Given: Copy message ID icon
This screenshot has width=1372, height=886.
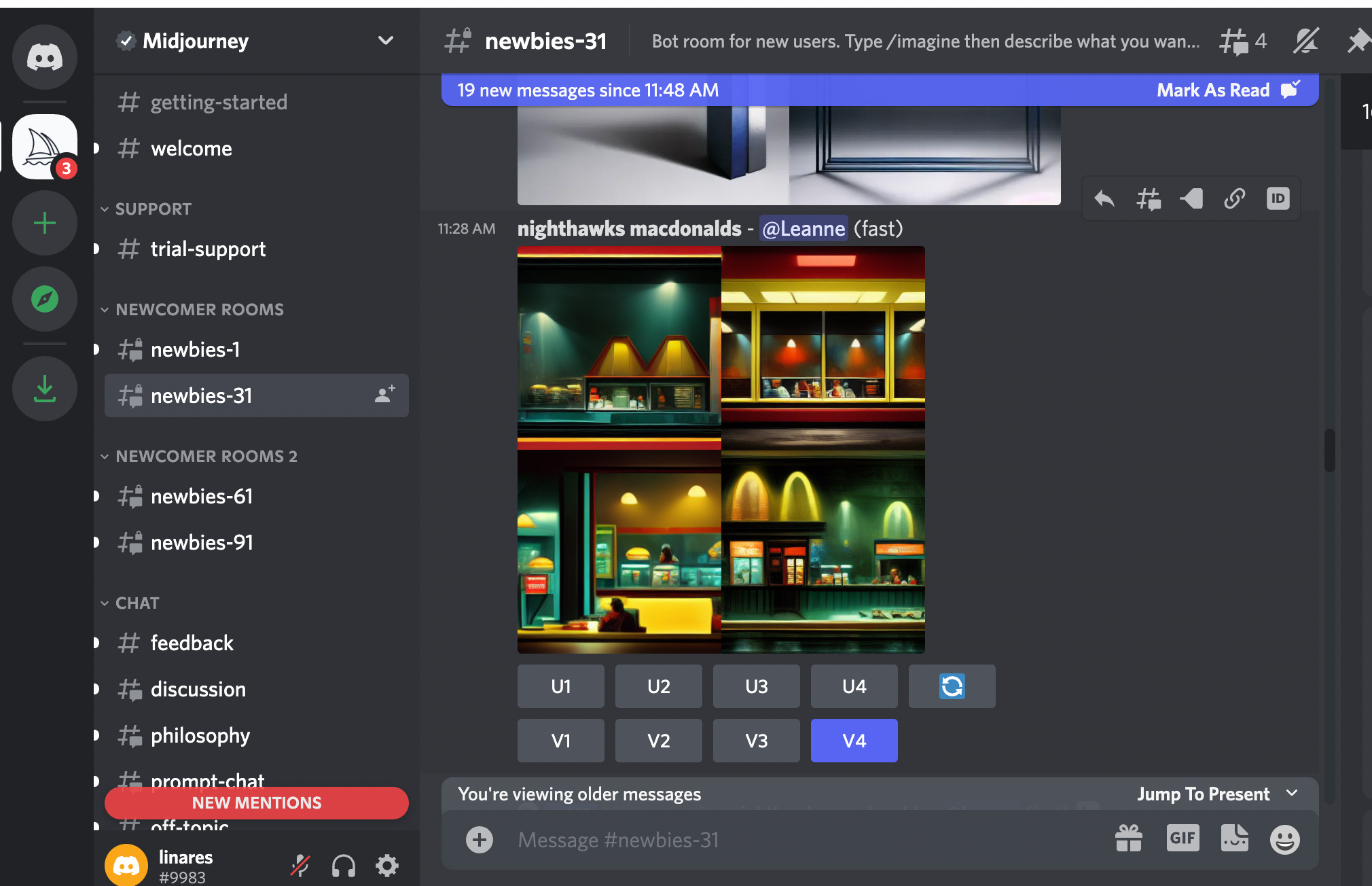Looking at the screenshot, I should point(1278,198).
